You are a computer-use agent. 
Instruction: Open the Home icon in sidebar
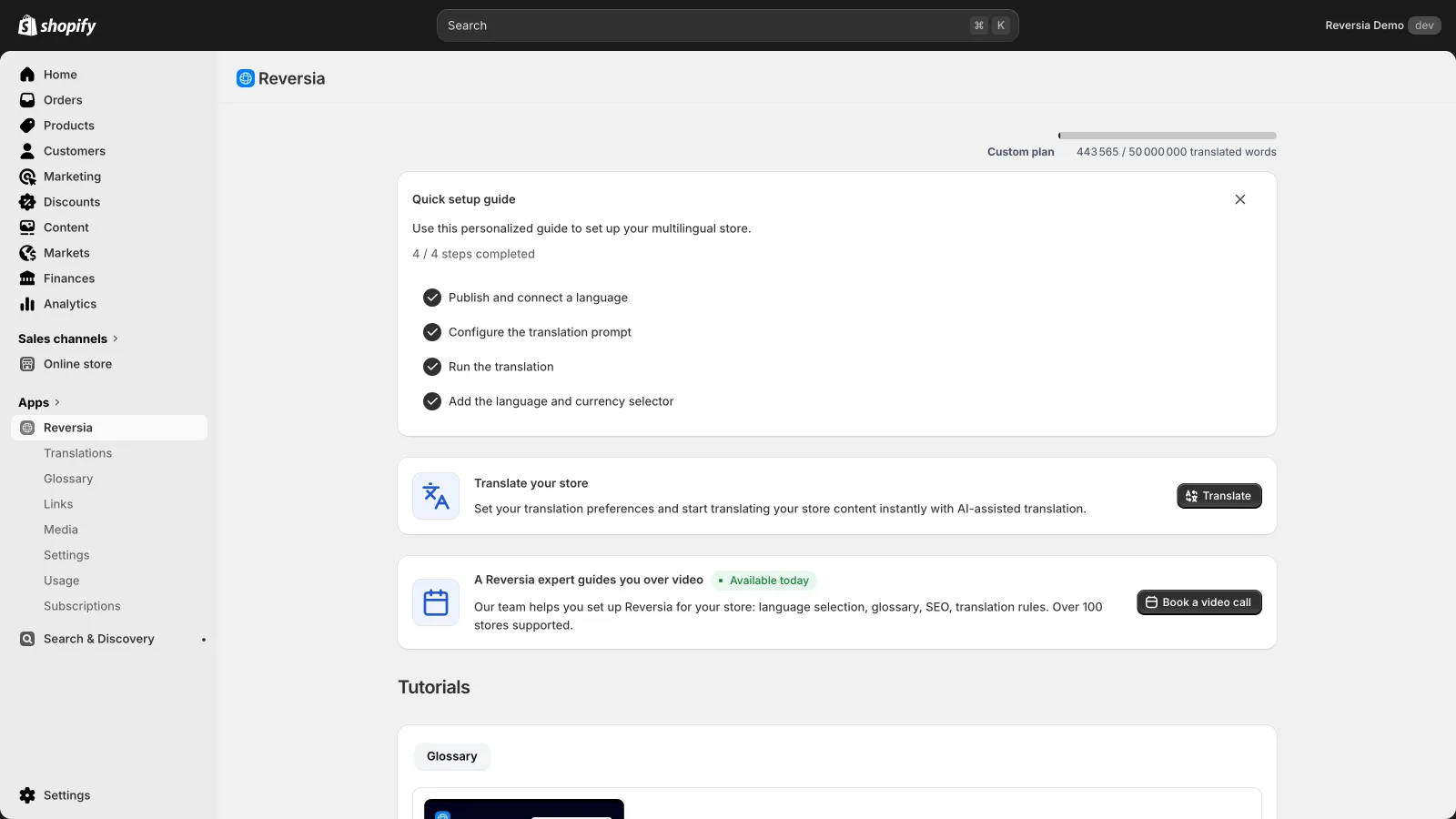pyautogui.click(x=27, y=75)
